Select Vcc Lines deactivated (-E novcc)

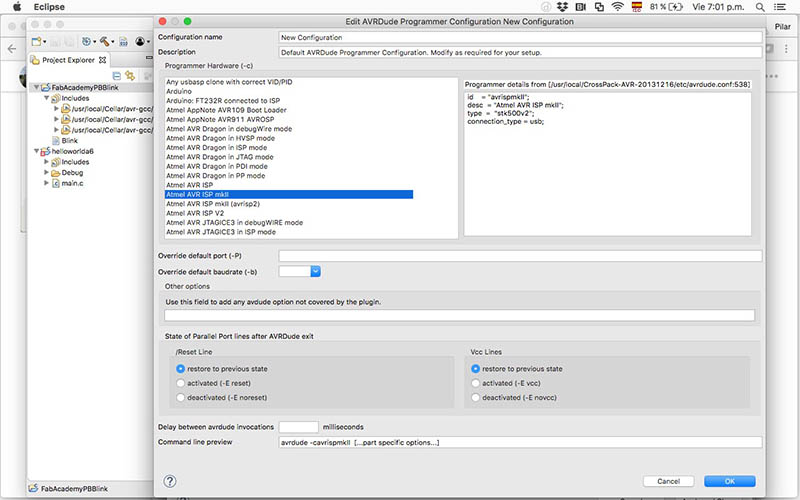(x=476, y=397)
